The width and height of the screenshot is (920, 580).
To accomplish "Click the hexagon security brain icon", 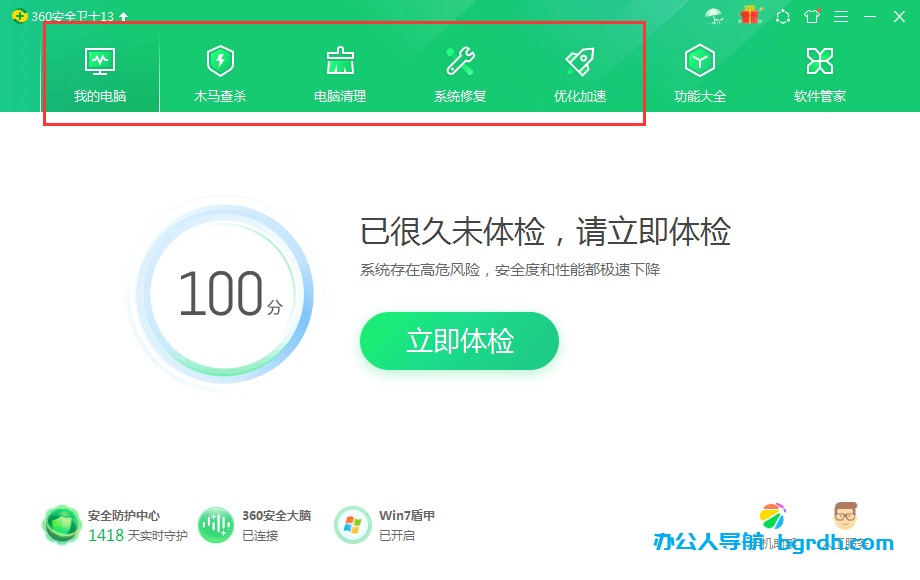I will pos(785,16).
